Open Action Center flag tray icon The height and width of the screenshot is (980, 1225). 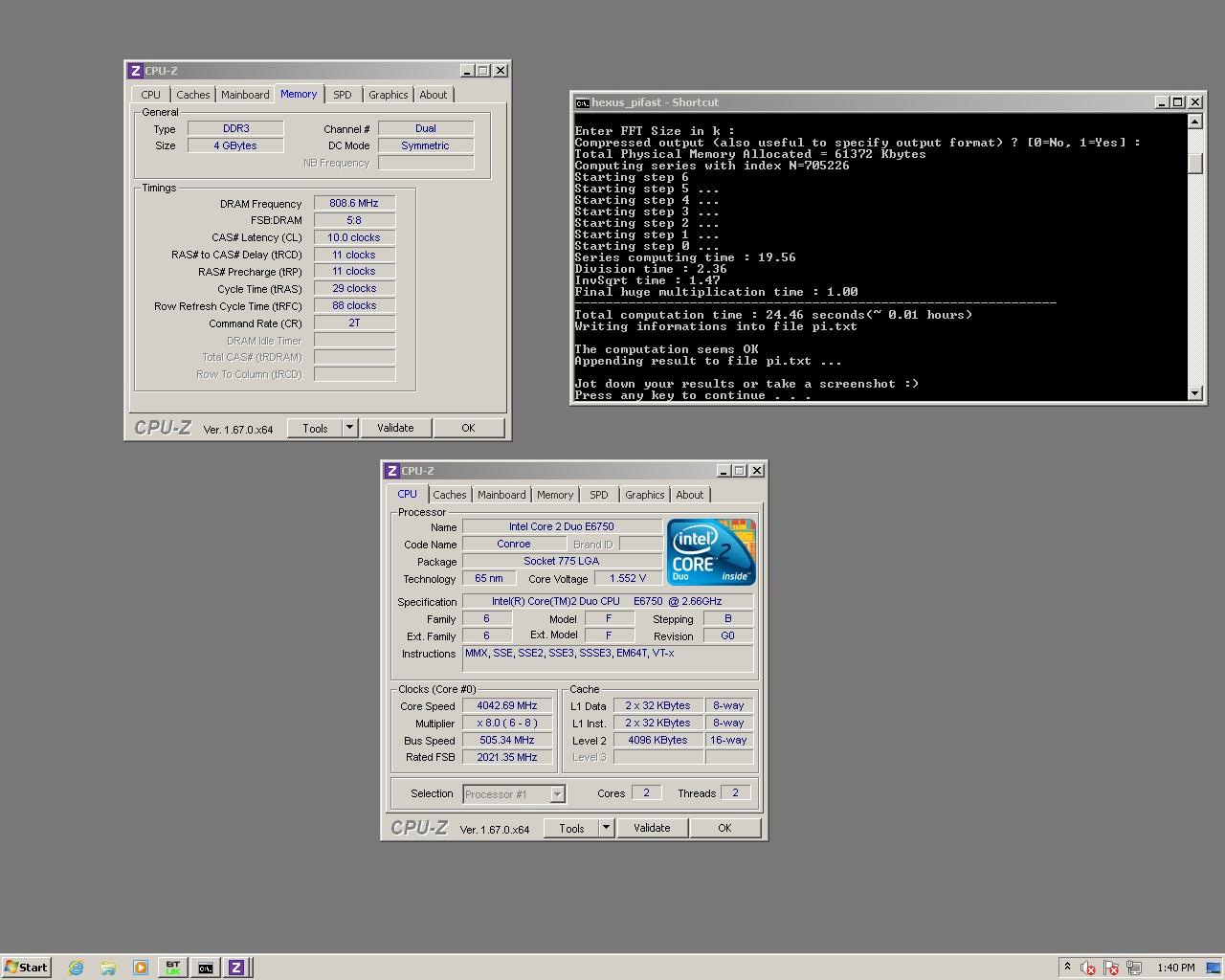pyautogui.click(x=1111, y=968)
